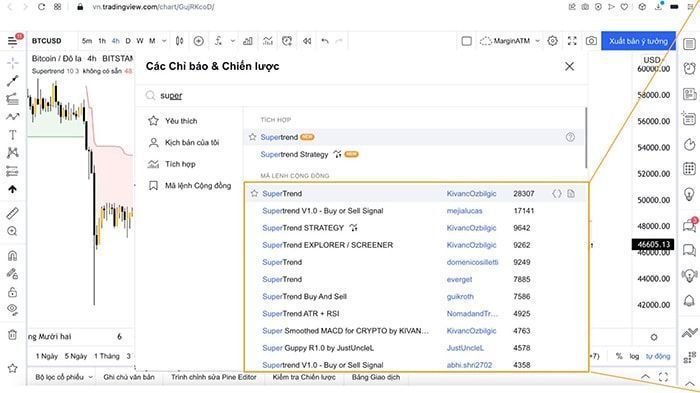Open author abhi.shri2702 link
Viewport: 700px width, 393px height.
469,365
